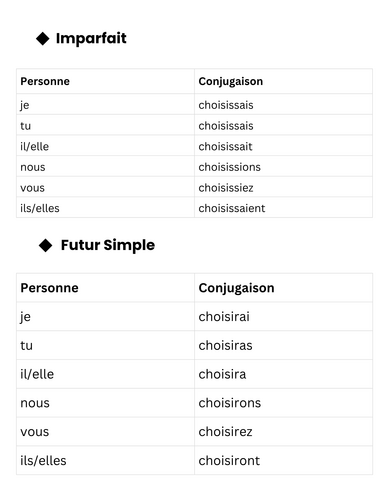Click the Personne header in Imparfait table
This screenshot has width=386, height=500.
tap(45, 81)
